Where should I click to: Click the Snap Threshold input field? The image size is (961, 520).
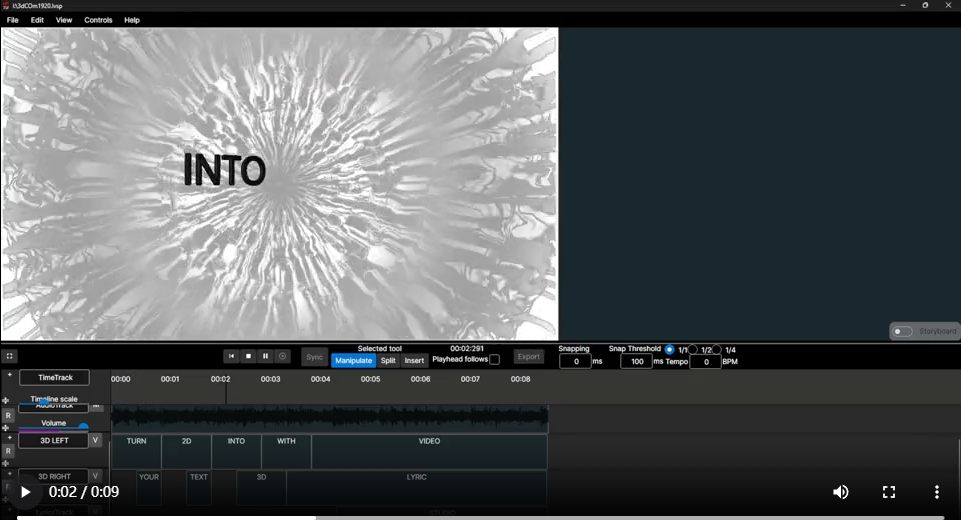click(637, 361)
